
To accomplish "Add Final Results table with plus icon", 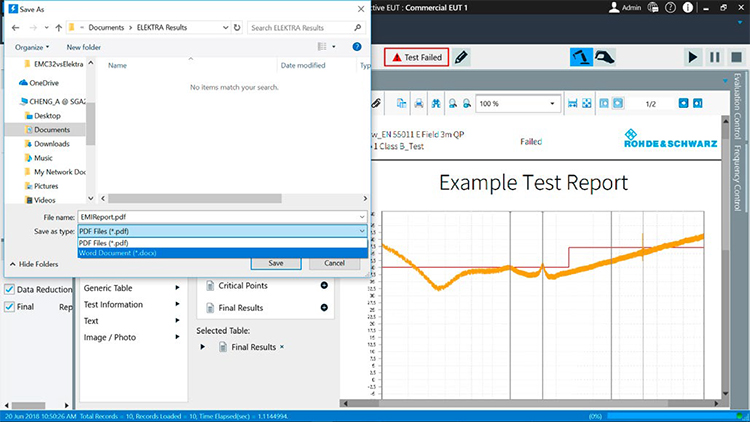I will (x=324, y=308).
